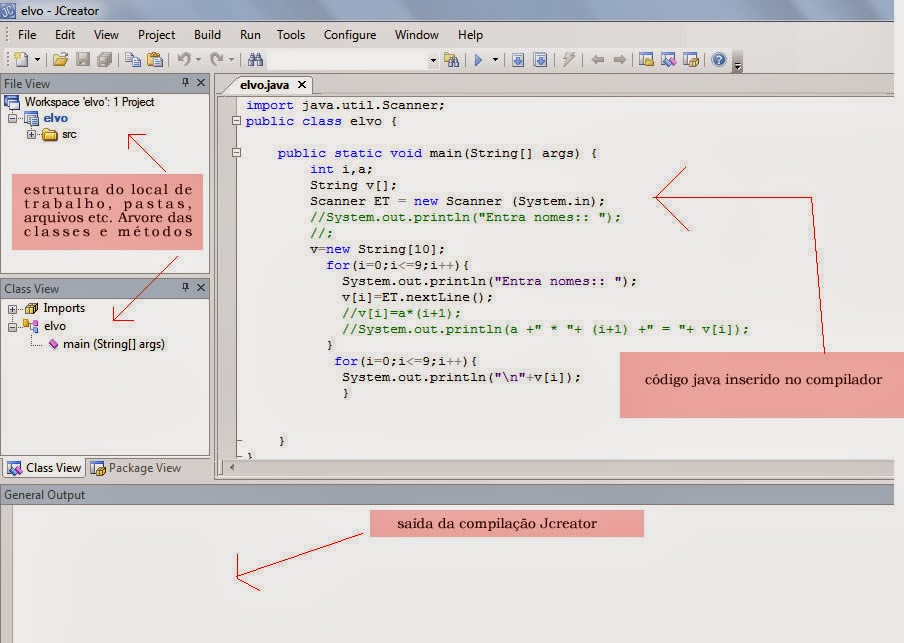Open the Build menu
This screenshot has width=904, height=643.
coord(206,34)
